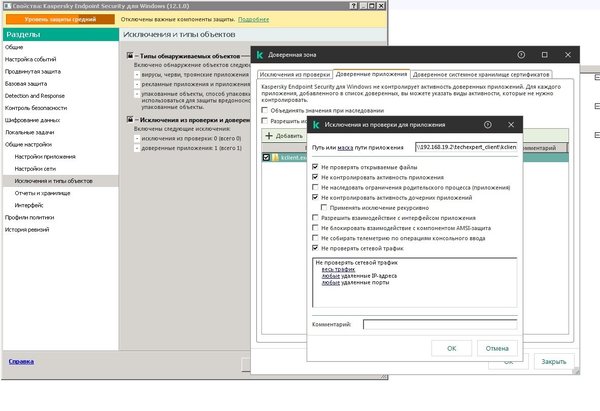Switch to Исключения из проверки tab
The width and height of the screenshot is (600, 411).
tap(295, 75)
